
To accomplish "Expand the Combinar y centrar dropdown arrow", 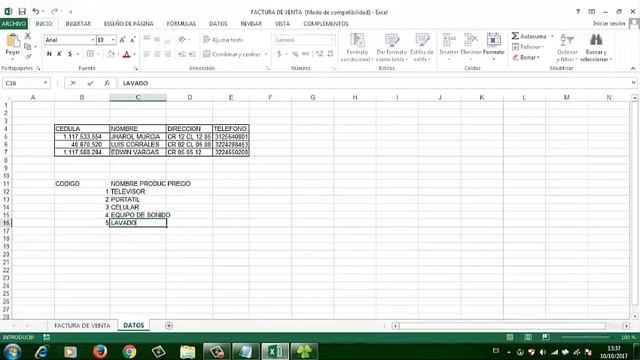I will pos(266,54).
